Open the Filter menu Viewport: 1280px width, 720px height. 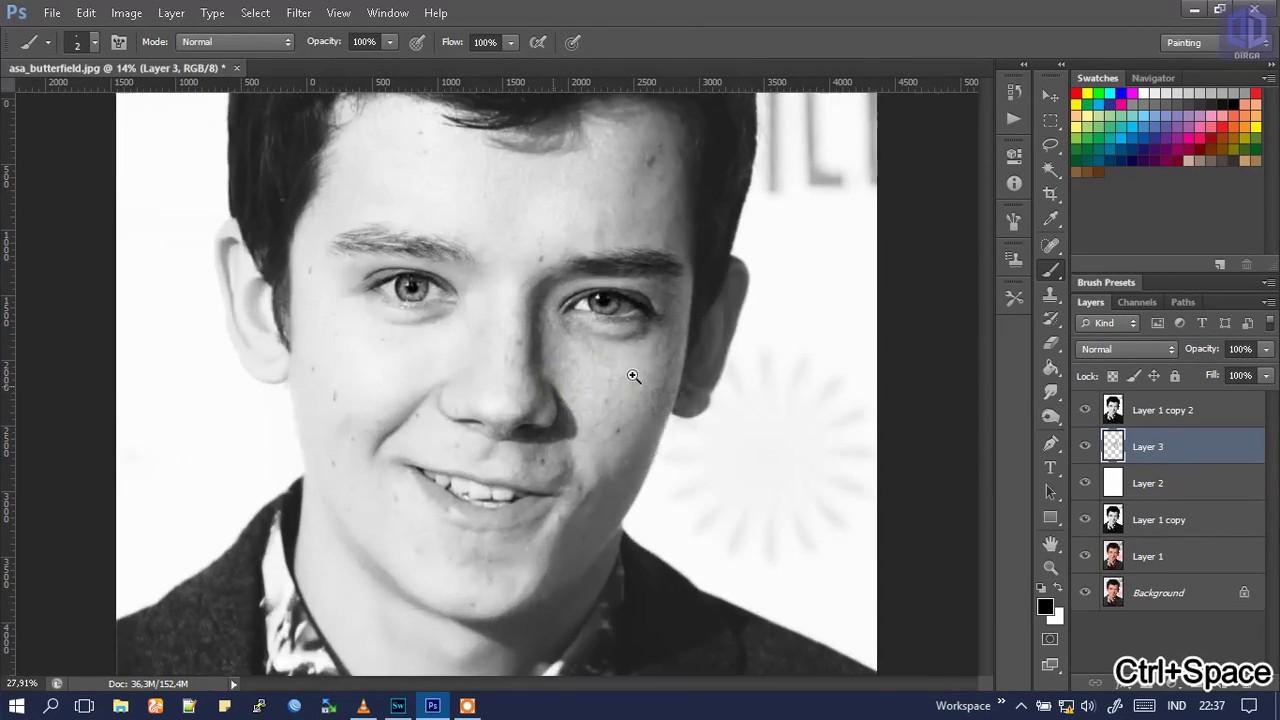(298, 13)
